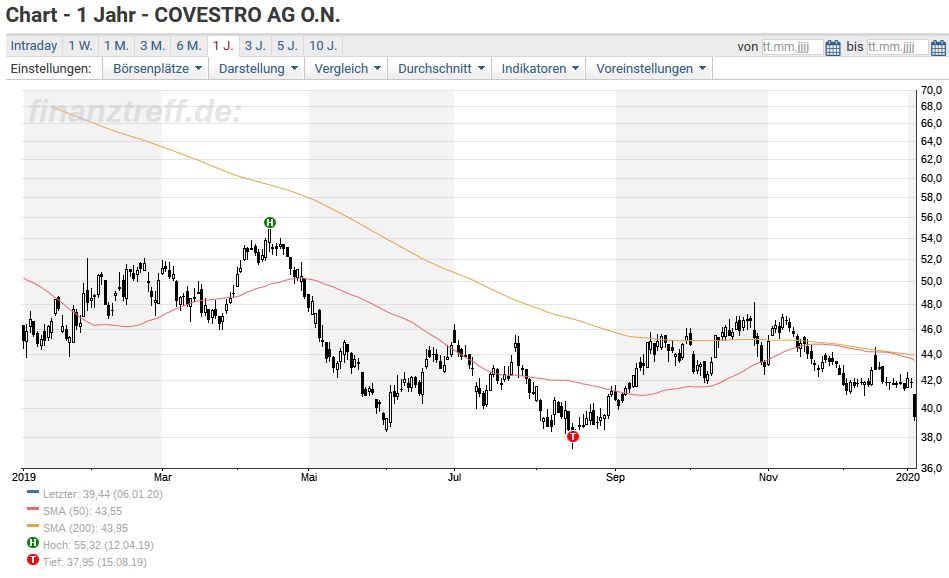Viewport: 949px width, 578px height.
Task: Click the red T icon in the legend
Action: pos(33,560)
